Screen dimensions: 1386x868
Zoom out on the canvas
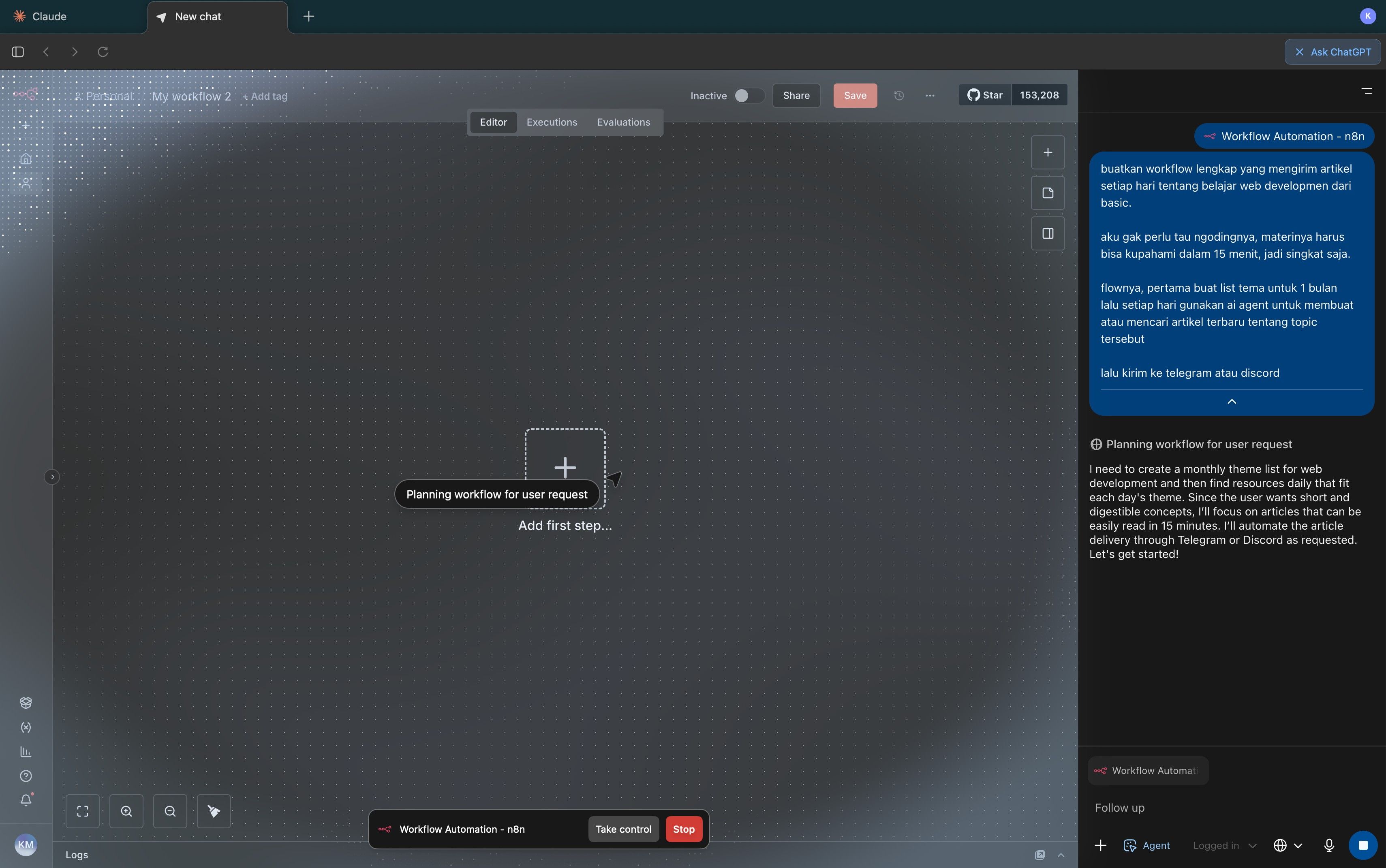170,811
